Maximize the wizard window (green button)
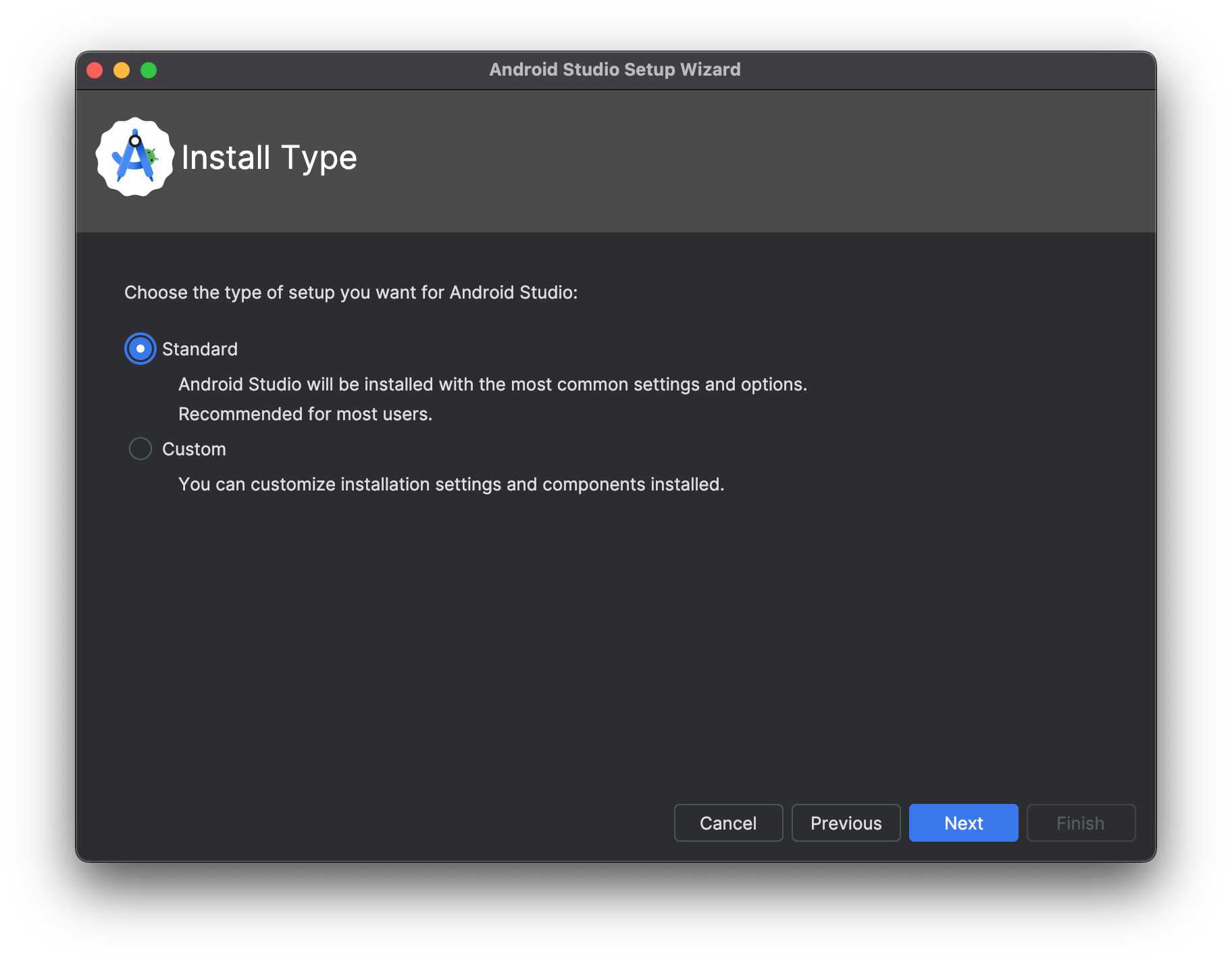This screenshot has width=1232, height=962. [x=149, y=70]
